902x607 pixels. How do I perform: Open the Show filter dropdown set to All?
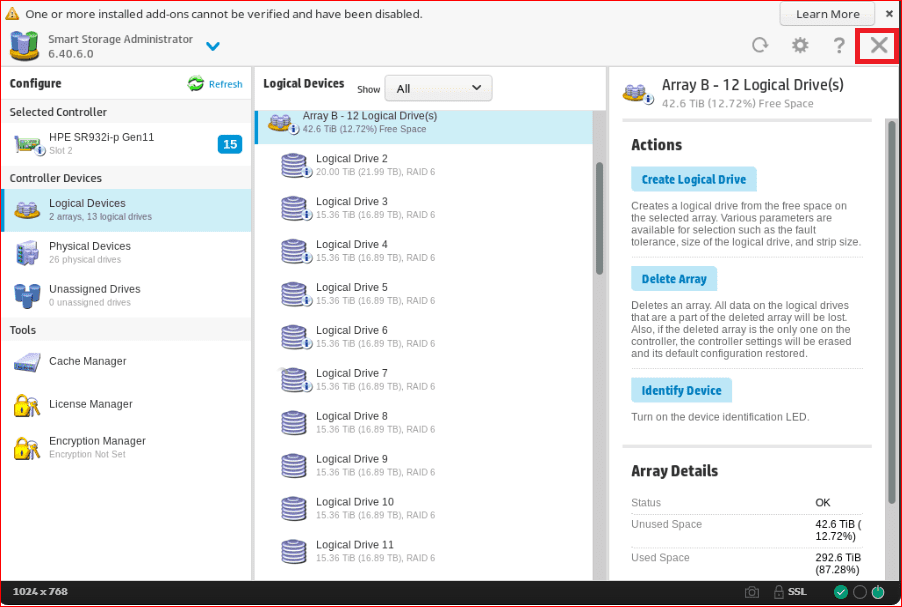point(438,89)
